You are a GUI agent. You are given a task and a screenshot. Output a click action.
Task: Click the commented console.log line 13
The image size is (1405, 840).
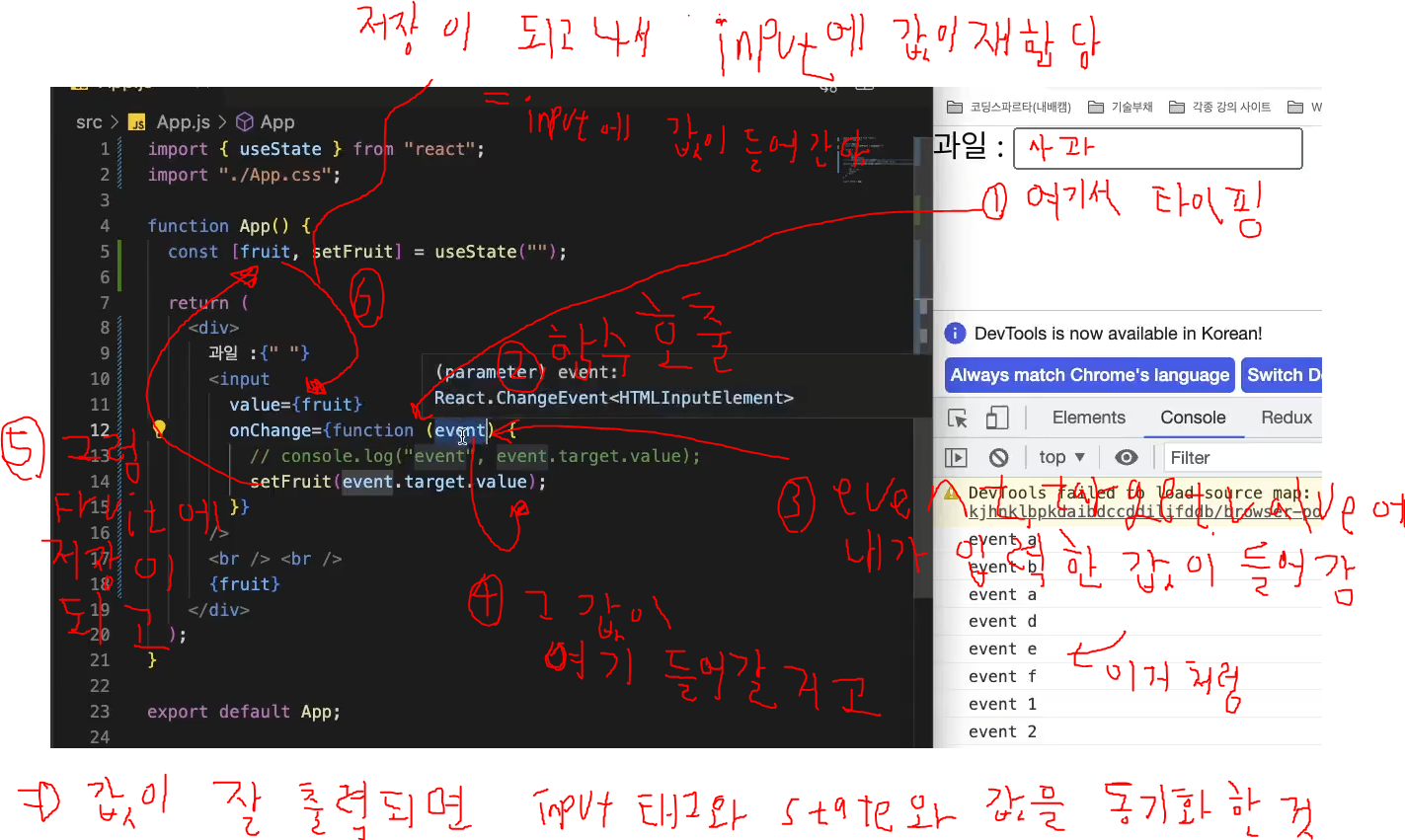475,456
